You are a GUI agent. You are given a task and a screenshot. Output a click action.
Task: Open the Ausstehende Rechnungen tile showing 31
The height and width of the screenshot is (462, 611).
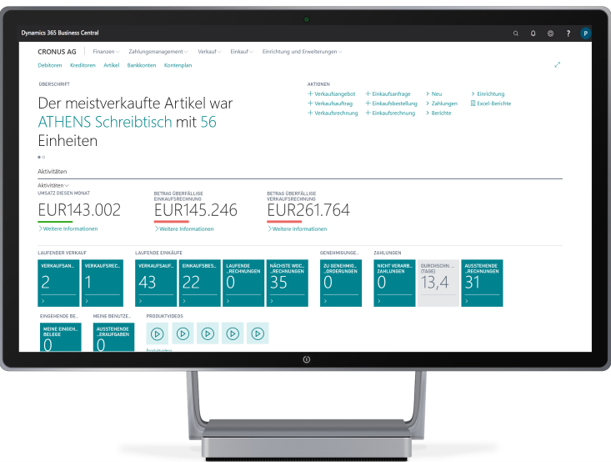tap(482, 283)
